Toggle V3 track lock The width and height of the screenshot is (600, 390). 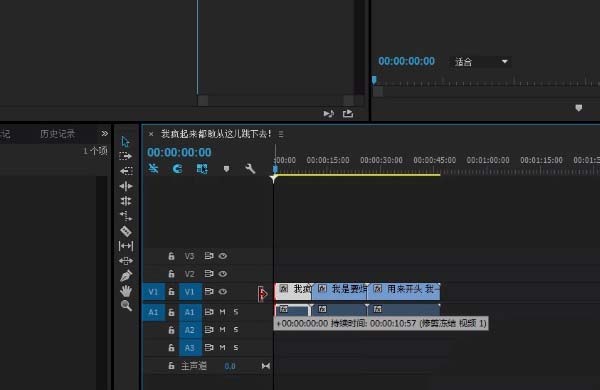pyautogui.click(x=171, y=256)
